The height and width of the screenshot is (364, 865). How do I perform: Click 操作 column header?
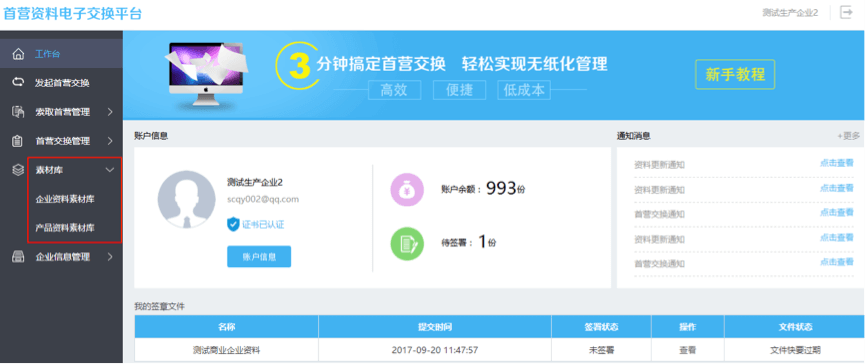687,327
